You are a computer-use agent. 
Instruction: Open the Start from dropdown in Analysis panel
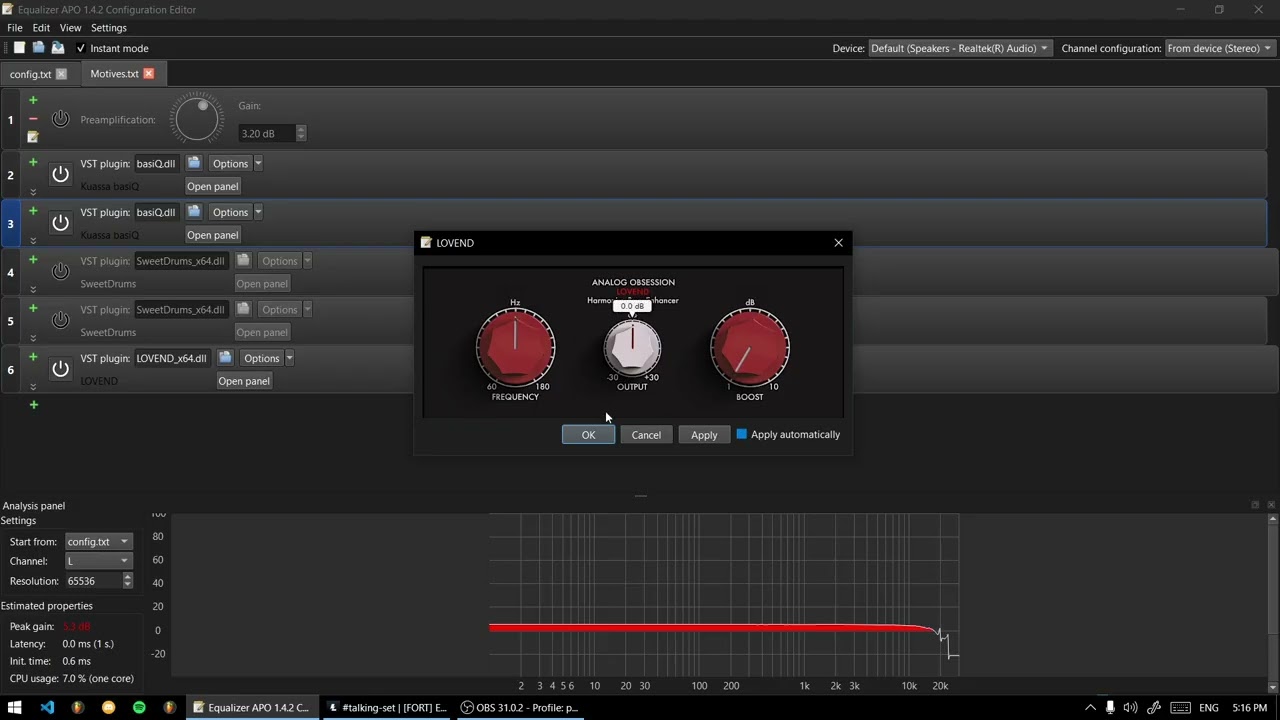coord(98,542)
